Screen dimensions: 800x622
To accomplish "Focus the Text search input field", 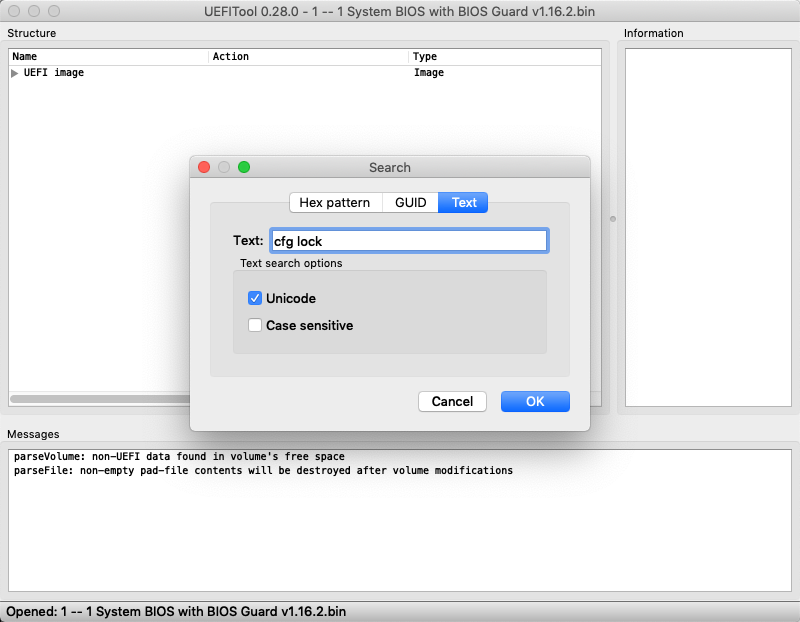I will pyautogui.click(x=408, y=241).
